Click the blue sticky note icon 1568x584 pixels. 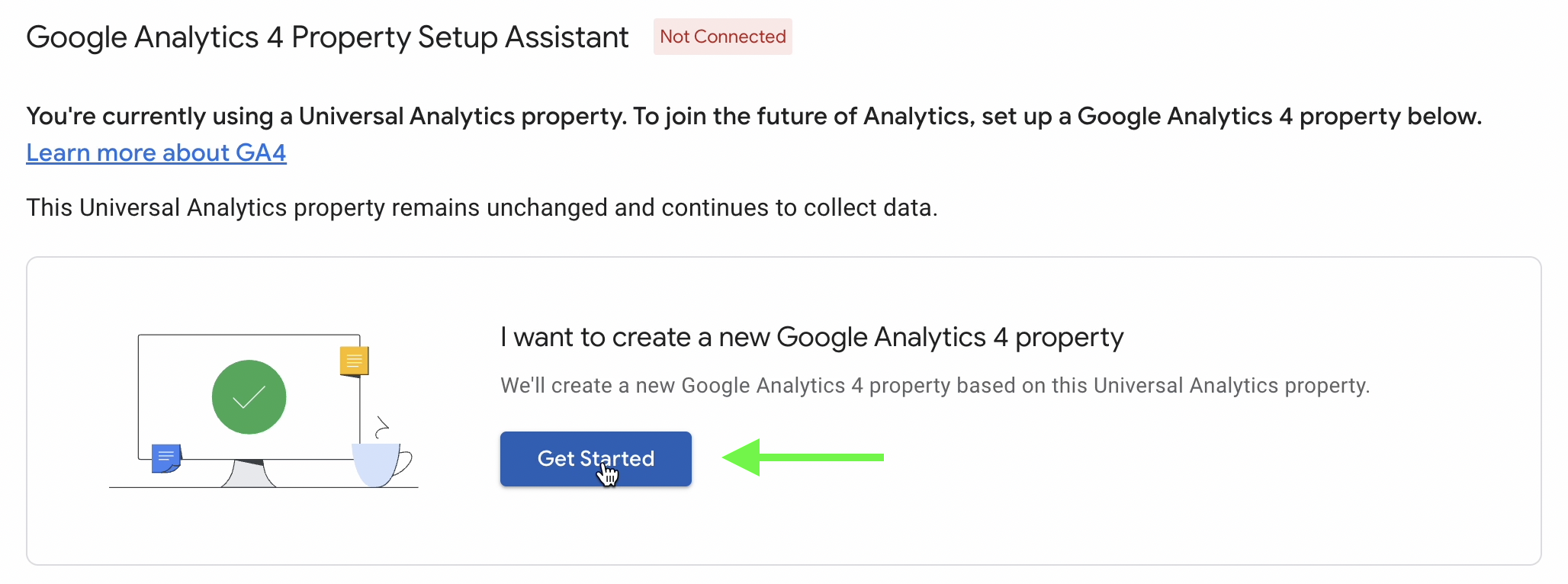(x=165, y=458)
